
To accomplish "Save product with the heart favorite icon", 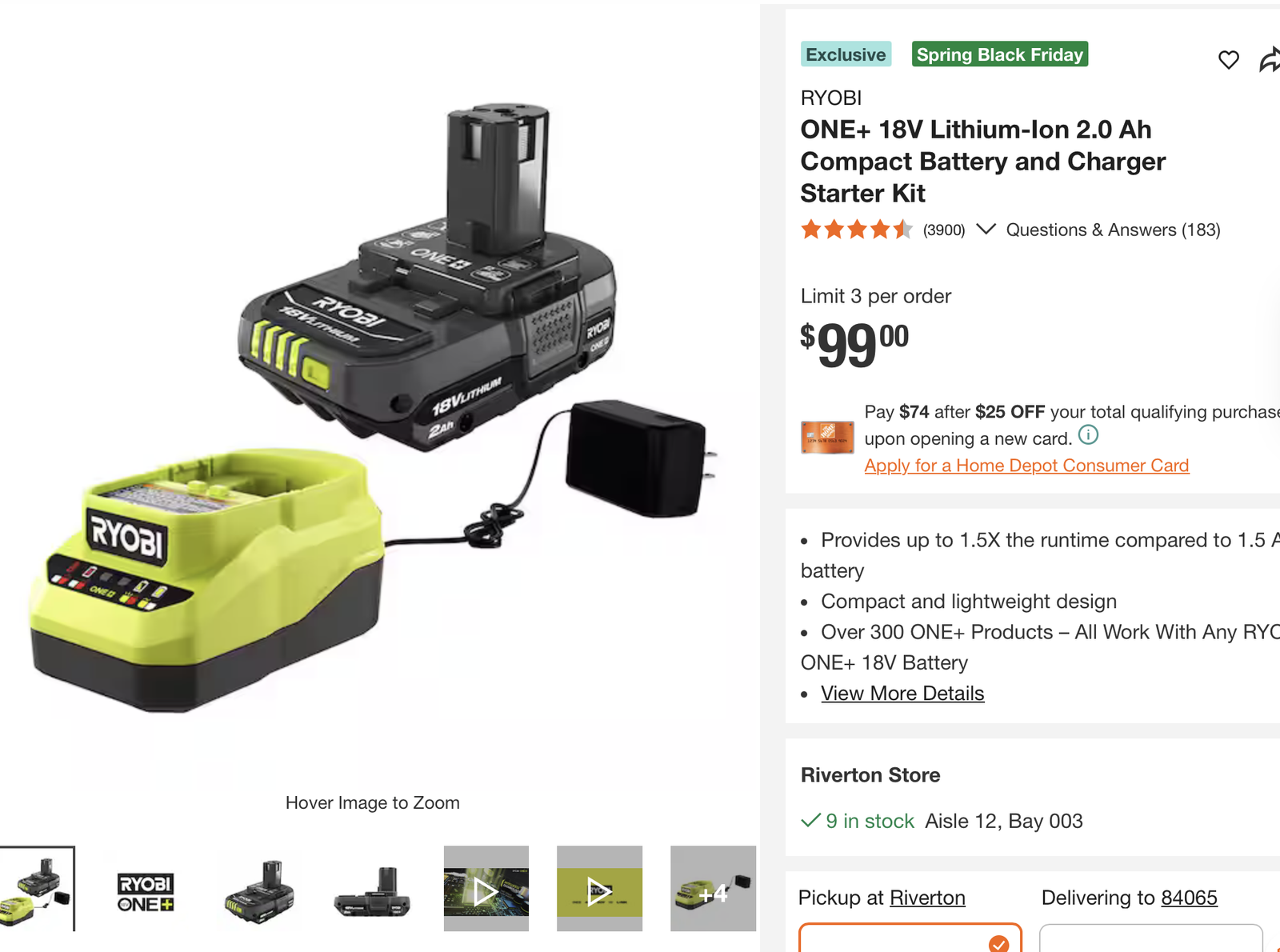I will [x=1229, y=59].
